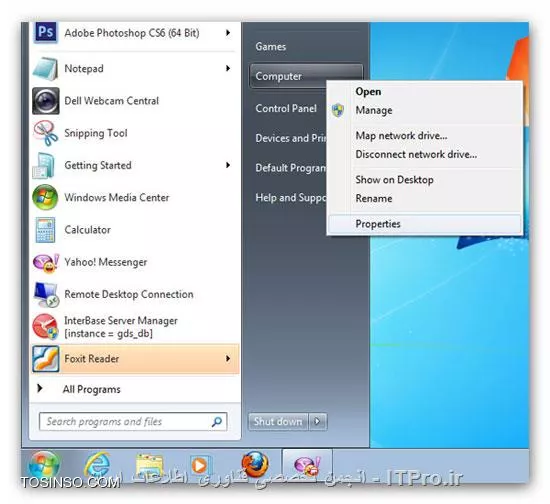Click the Shut down button

278,421
